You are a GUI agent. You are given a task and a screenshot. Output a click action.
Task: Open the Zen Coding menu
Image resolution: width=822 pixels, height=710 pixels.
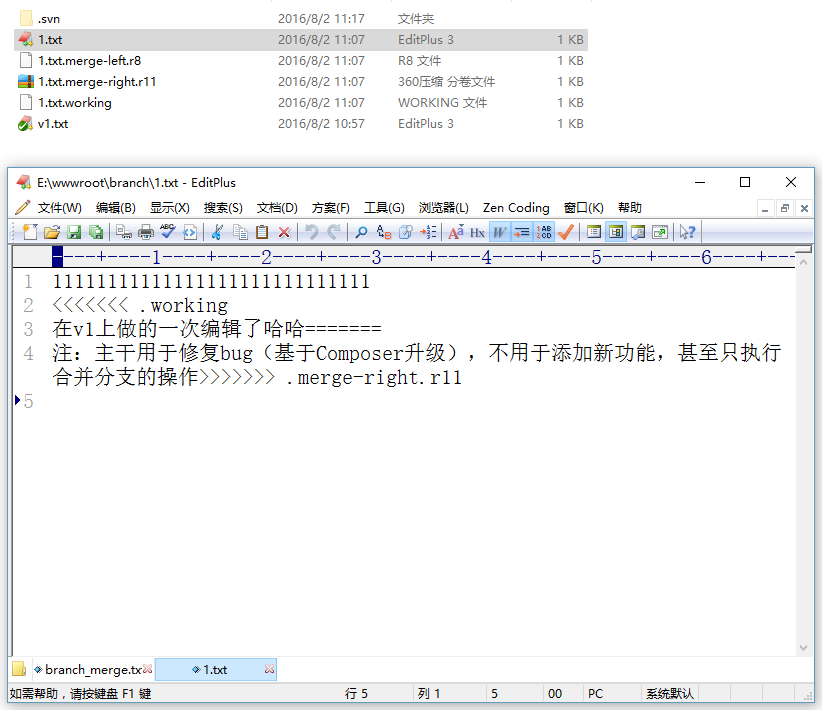tap(516, 208)
